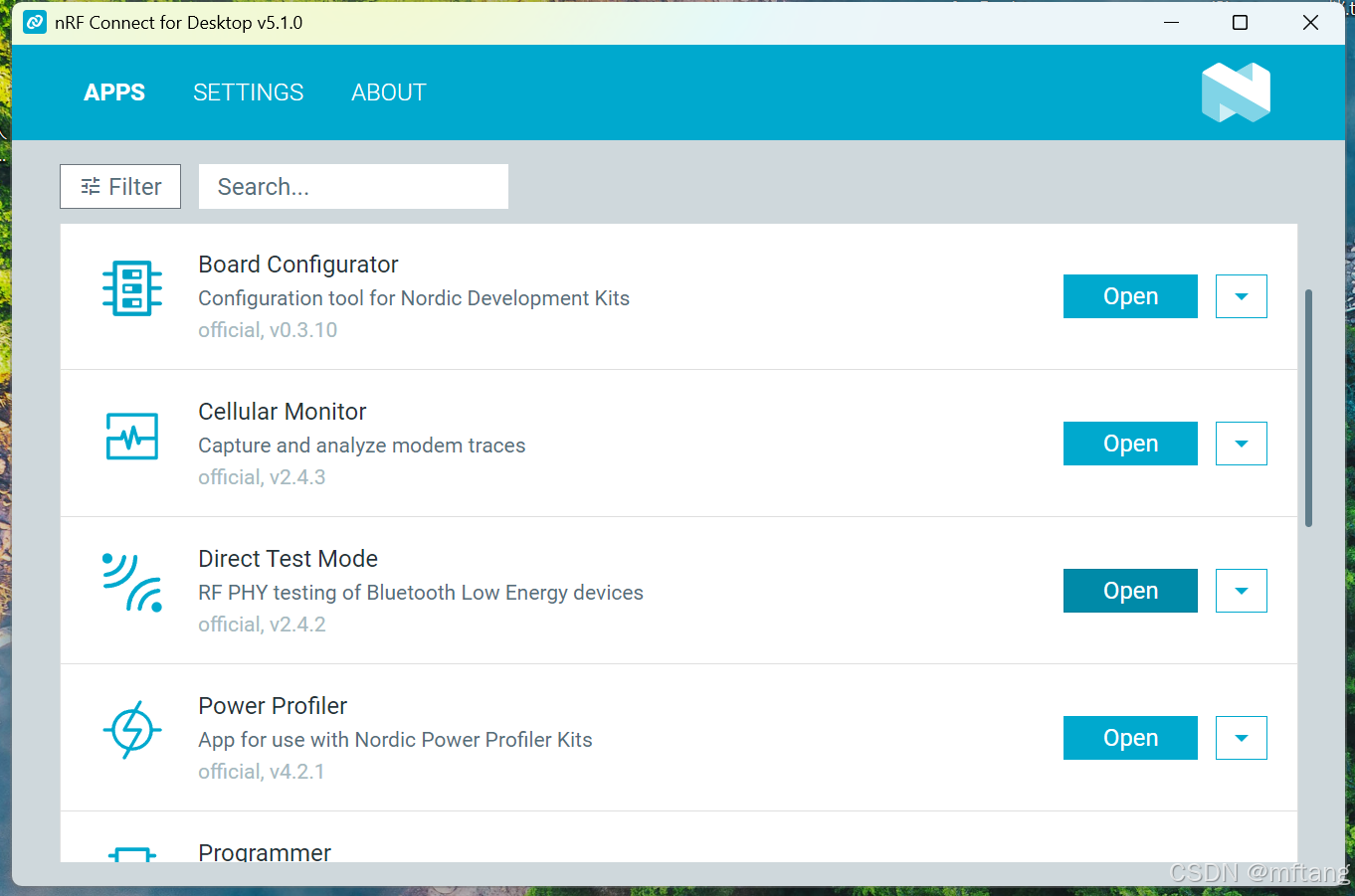This screenshot has width=1355, height=896.
Task: Expand Power Profiler options dropdown
Action: pos(1242,738)
